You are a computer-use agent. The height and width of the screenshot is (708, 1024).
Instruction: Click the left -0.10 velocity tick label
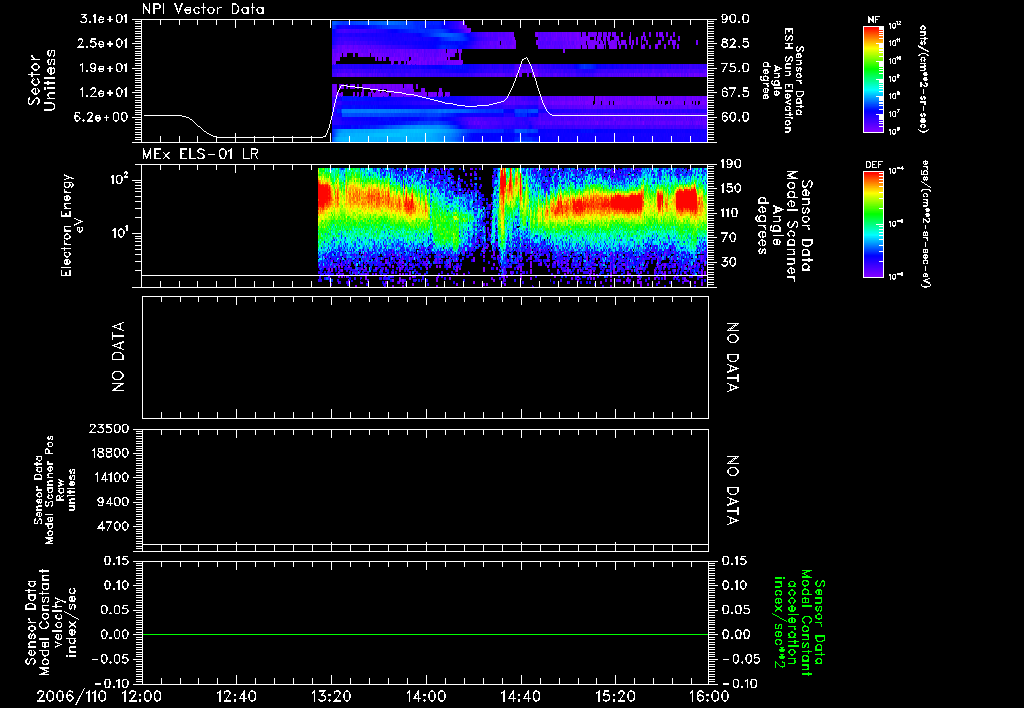110,683
